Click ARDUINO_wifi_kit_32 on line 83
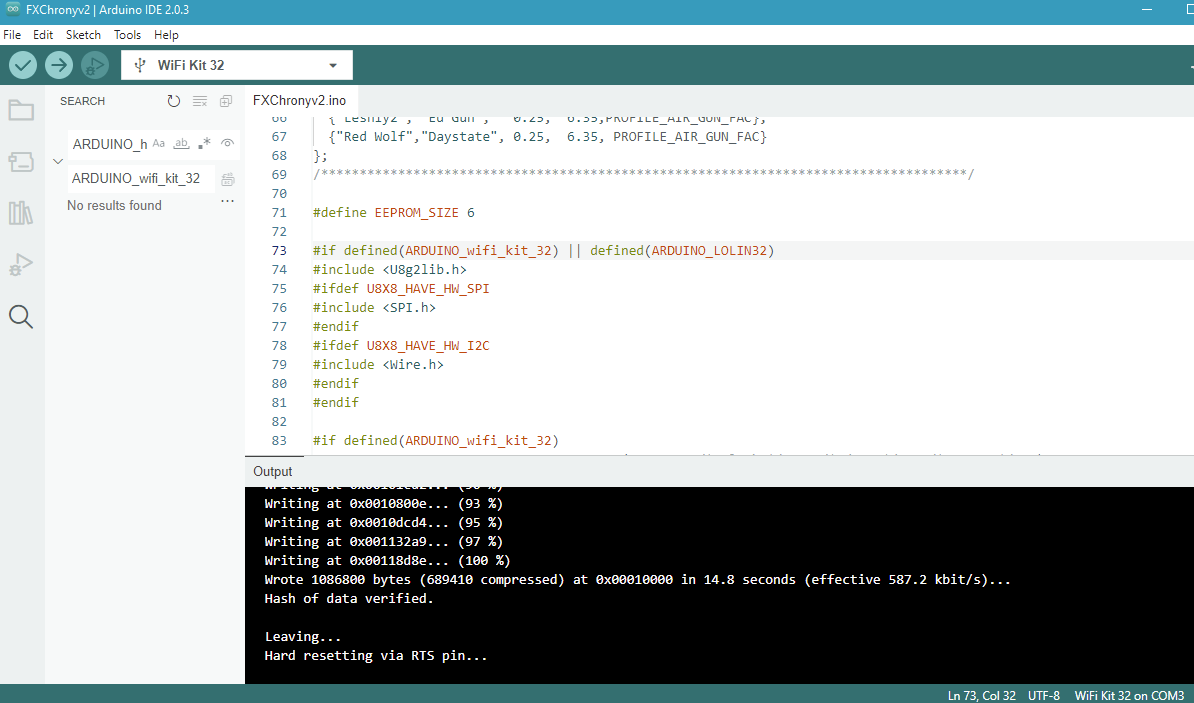The width and height of the screenshot is (1194, 703). tap(478, 440)
